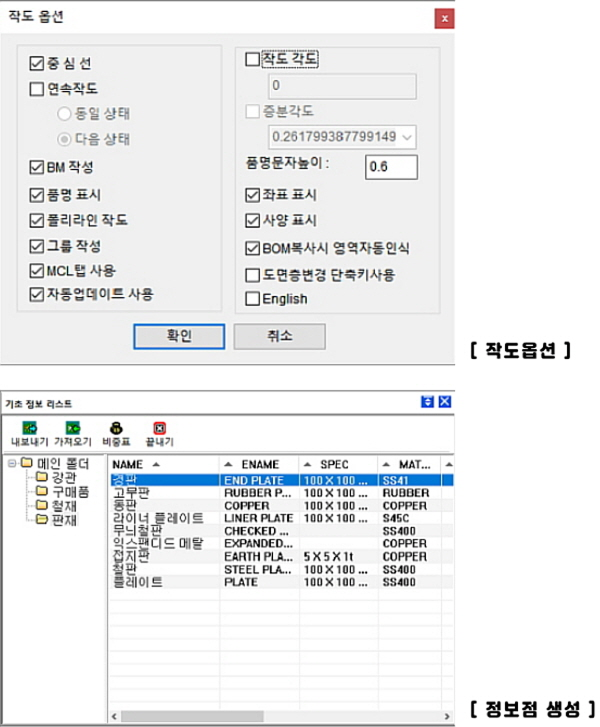Viewport: 600px width, 727px height.
Task: Select the 라이너 플레이트 row
Action: tap(281, 518)
